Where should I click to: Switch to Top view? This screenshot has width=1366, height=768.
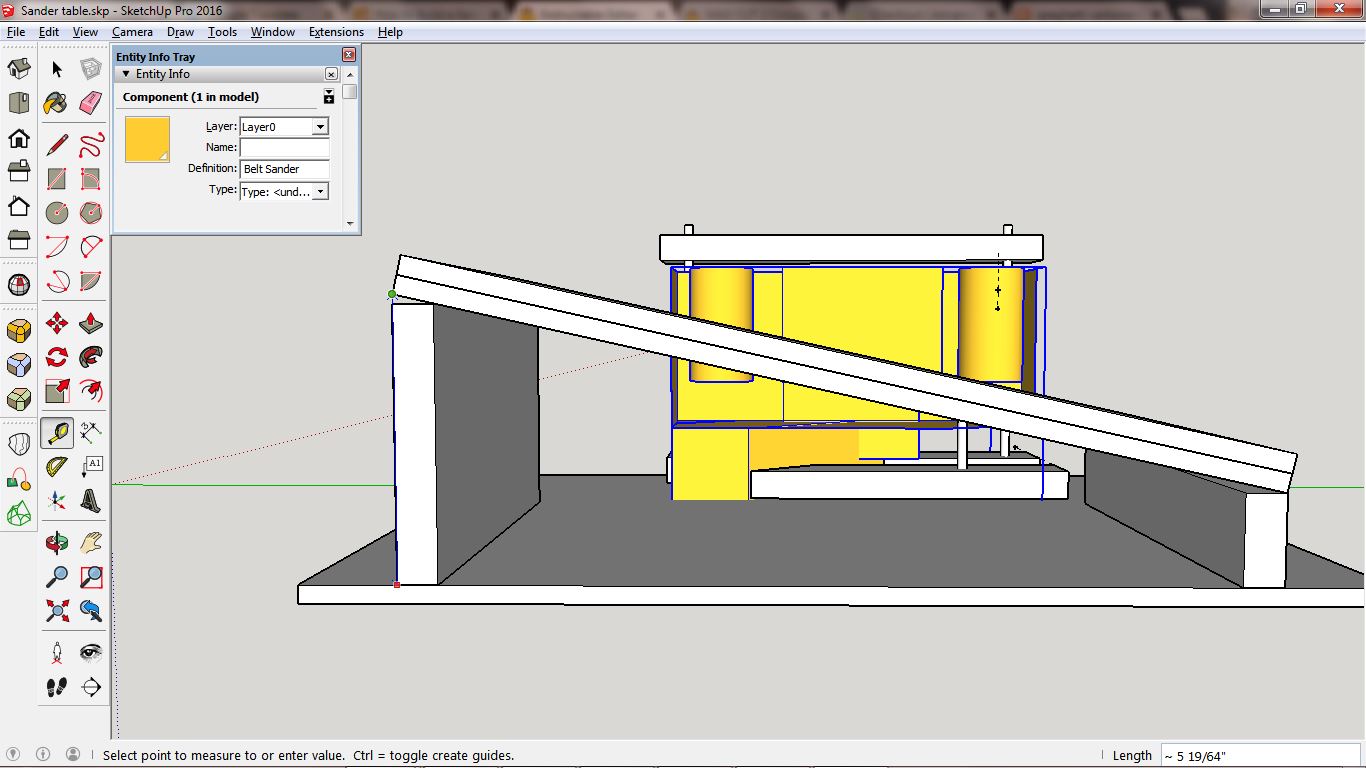click(19, 103)
